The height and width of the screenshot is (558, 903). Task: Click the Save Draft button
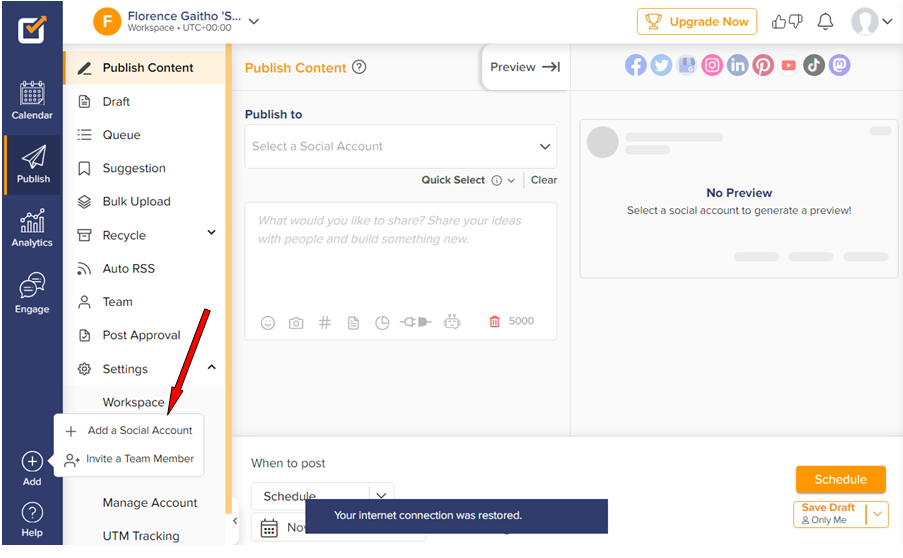click(829, 513)
